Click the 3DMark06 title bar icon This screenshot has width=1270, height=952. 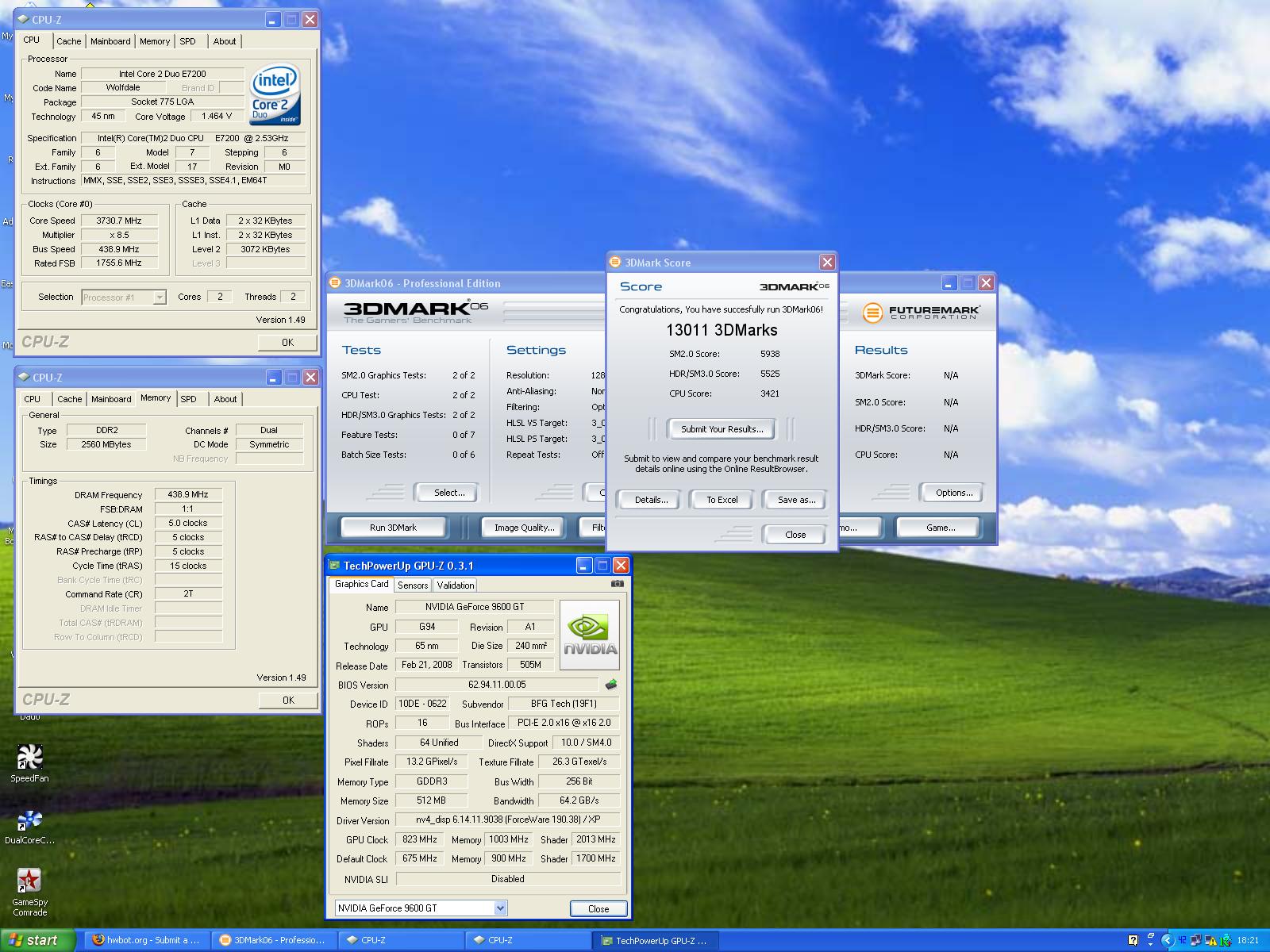[x=335, y=283]
